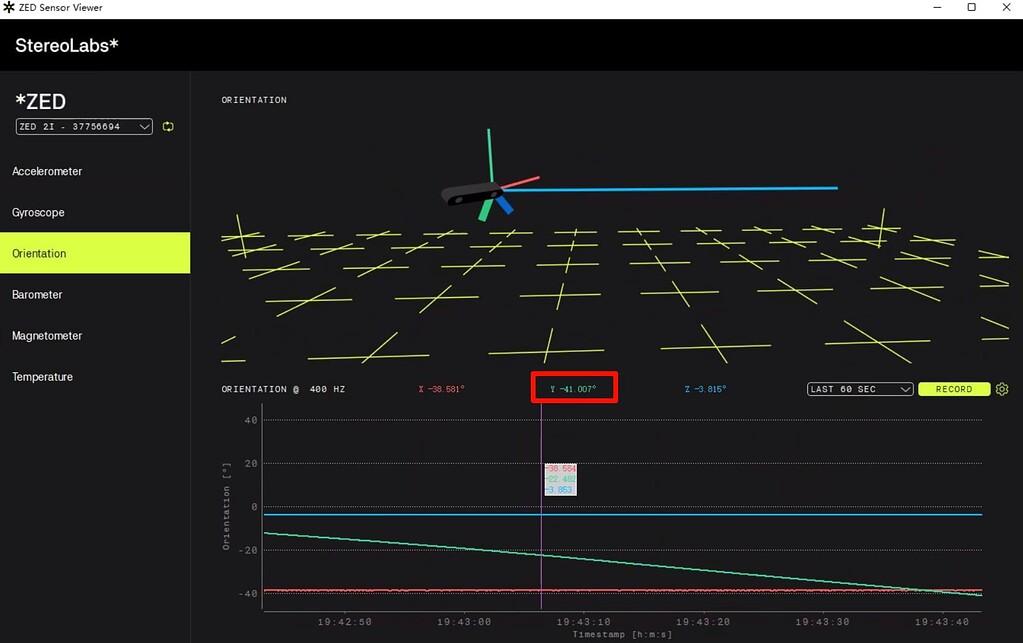1023x643 pixels.
Task: Select Temperature in the sidebar
Action: tap(41, 376)
